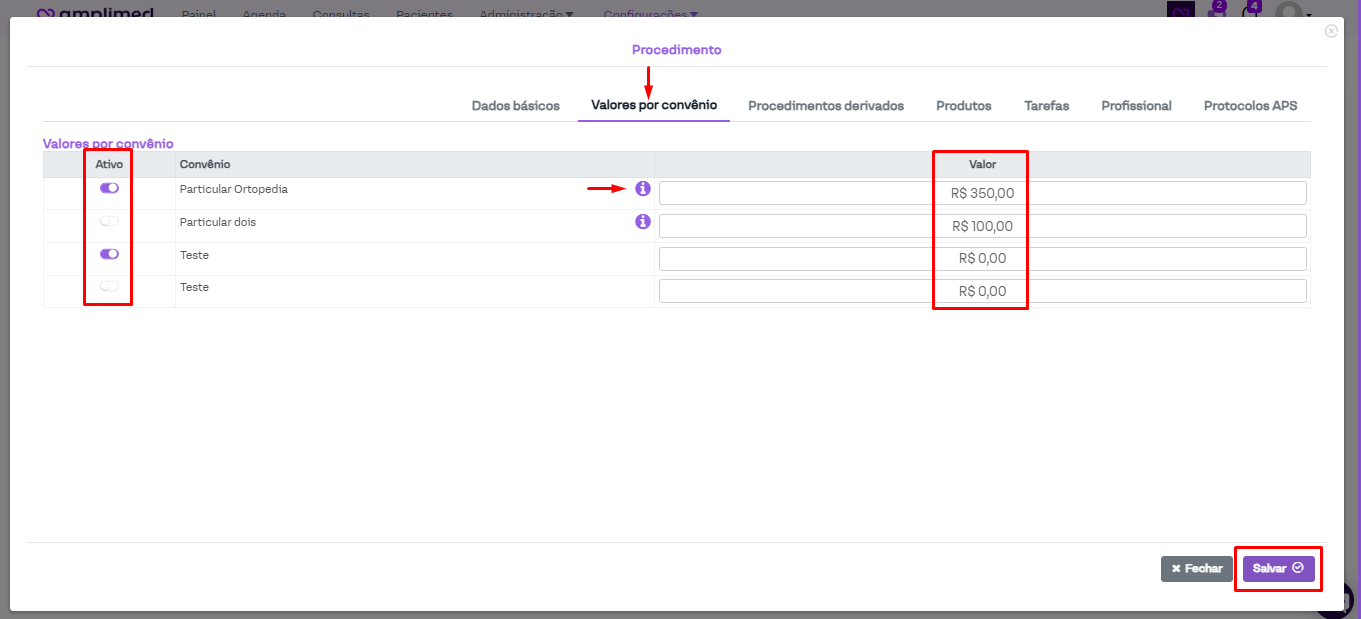Go to the Protocolos APS tab
Image resolution: width=1361 pixels, height=619 pixels.
(1250, 106)
